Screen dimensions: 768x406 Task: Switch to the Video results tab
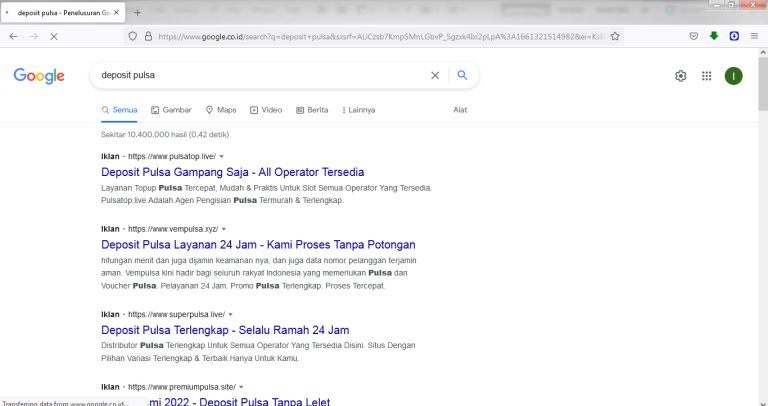tap(266, 110)
